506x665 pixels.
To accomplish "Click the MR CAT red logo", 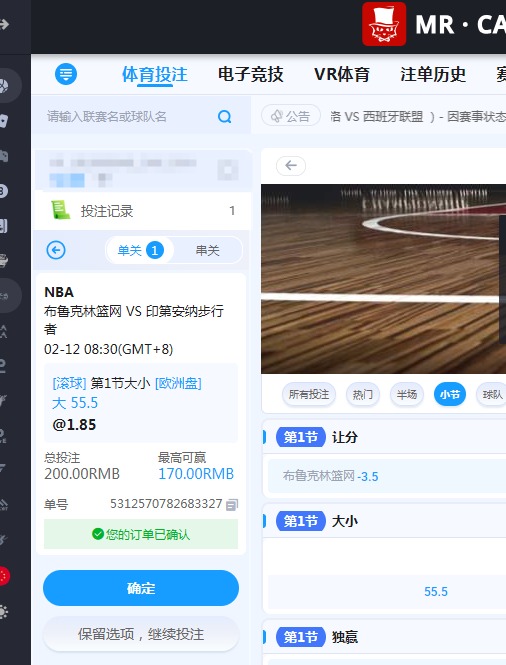I will [384, 24].
